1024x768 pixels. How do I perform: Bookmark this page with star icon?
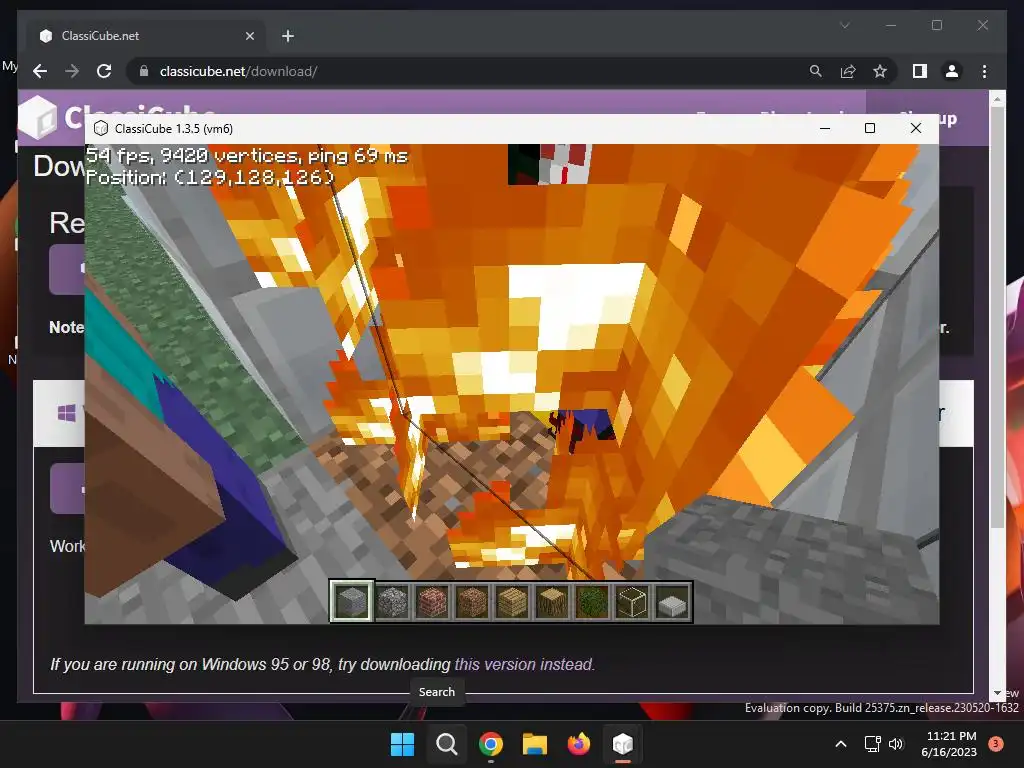[880, 71]
